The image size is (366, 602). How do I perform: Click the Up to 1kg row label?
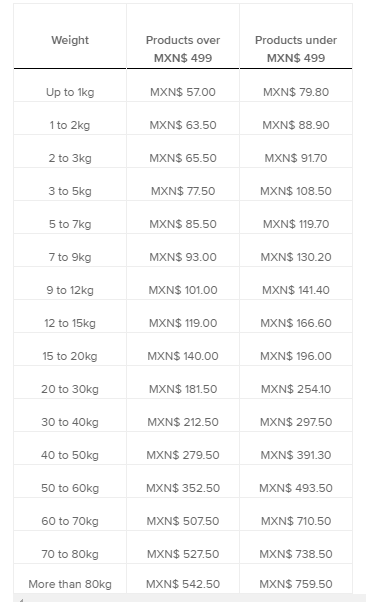(70, 92)
